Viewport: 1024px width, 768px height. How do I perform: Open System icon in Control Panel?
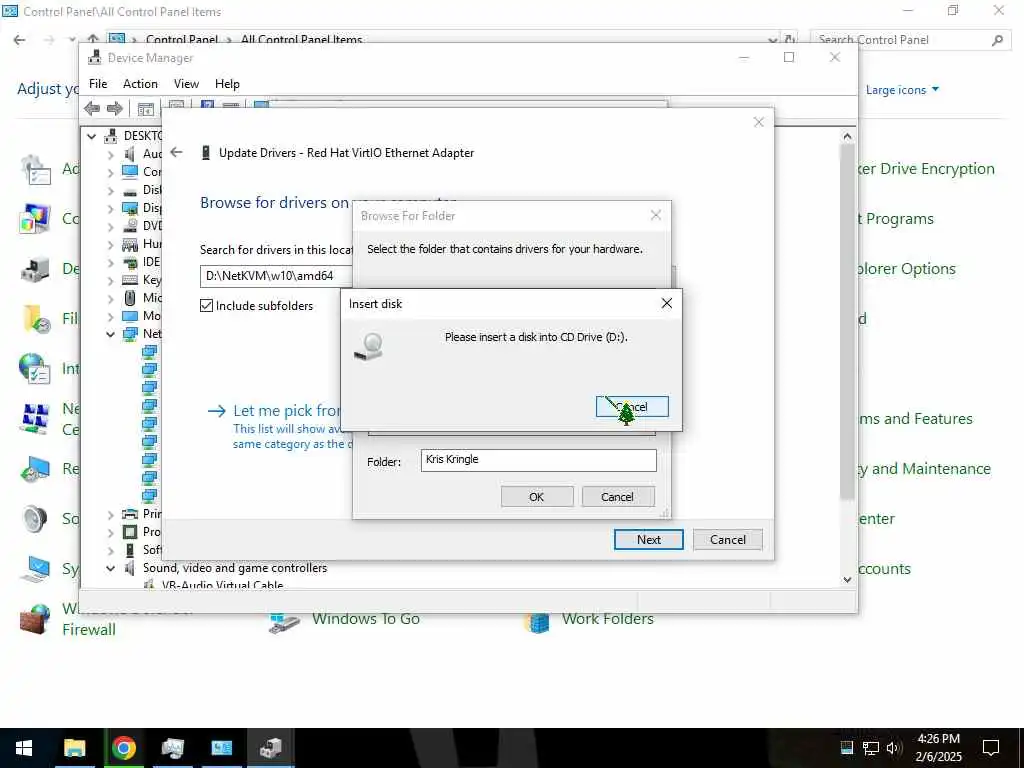tap(35, 569)
